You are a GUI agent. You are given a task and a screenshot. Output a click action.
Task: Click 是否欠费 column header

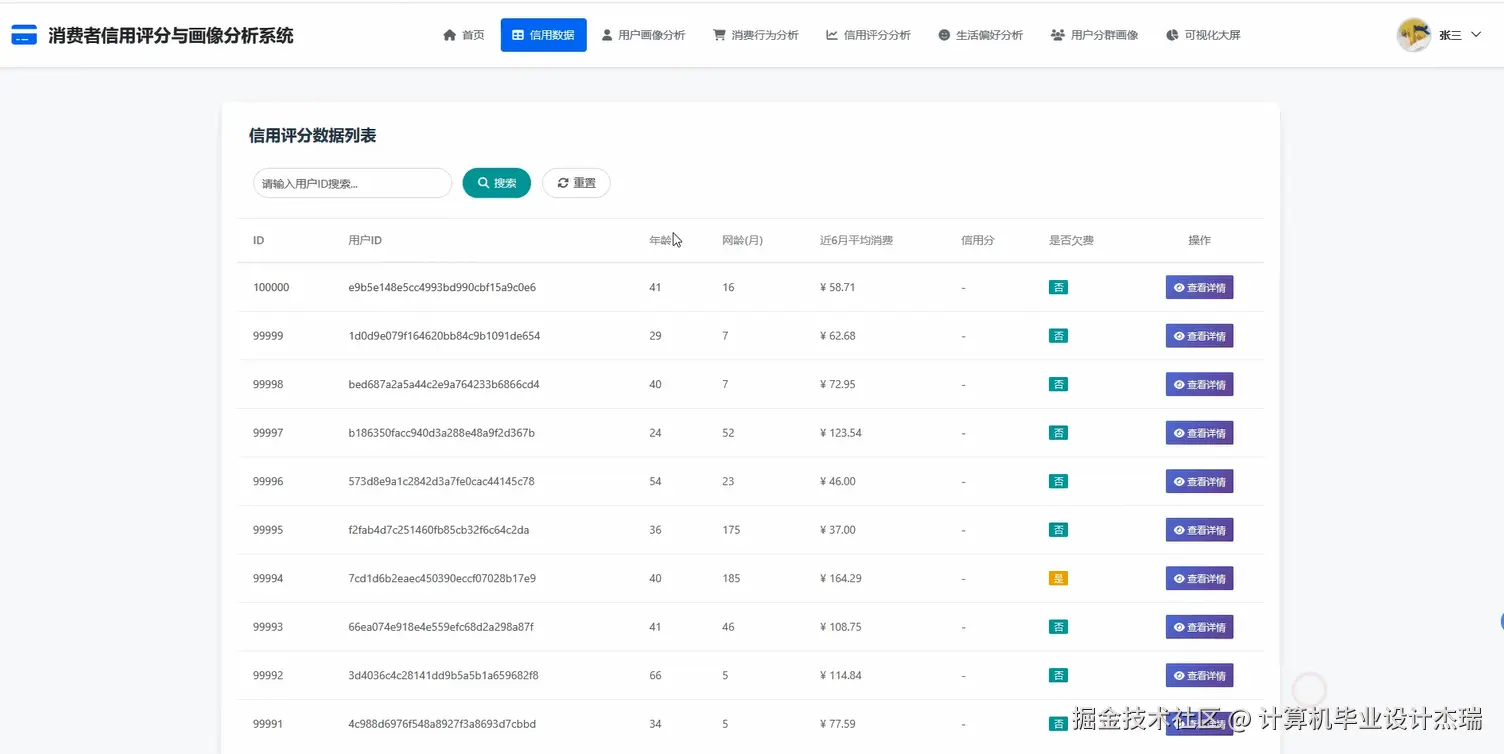(x=1071, y=241)
